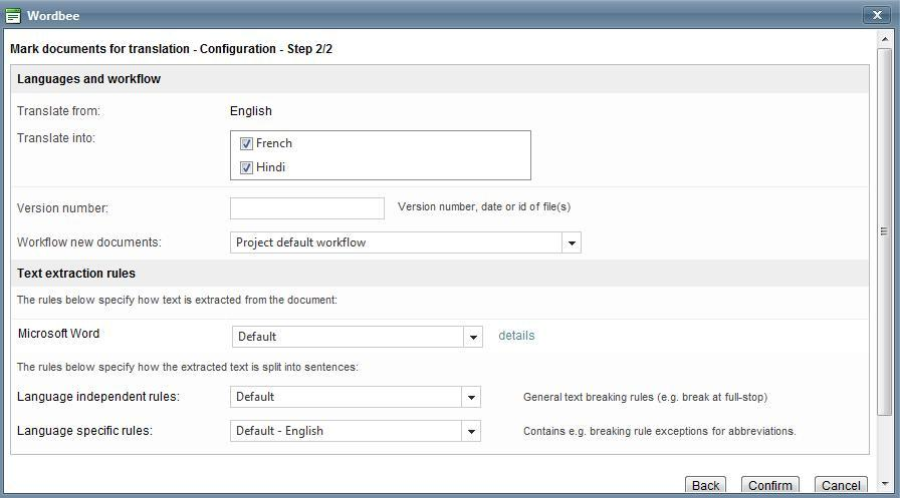
Task: Toggle the Hindi language checkbox
Action: 246,167
